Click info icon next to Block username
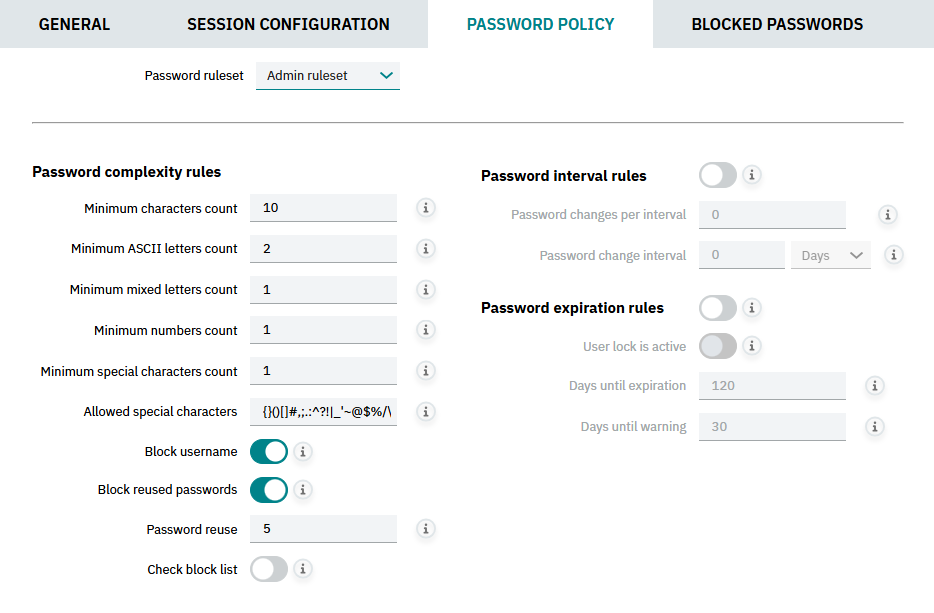 (303, 452)
